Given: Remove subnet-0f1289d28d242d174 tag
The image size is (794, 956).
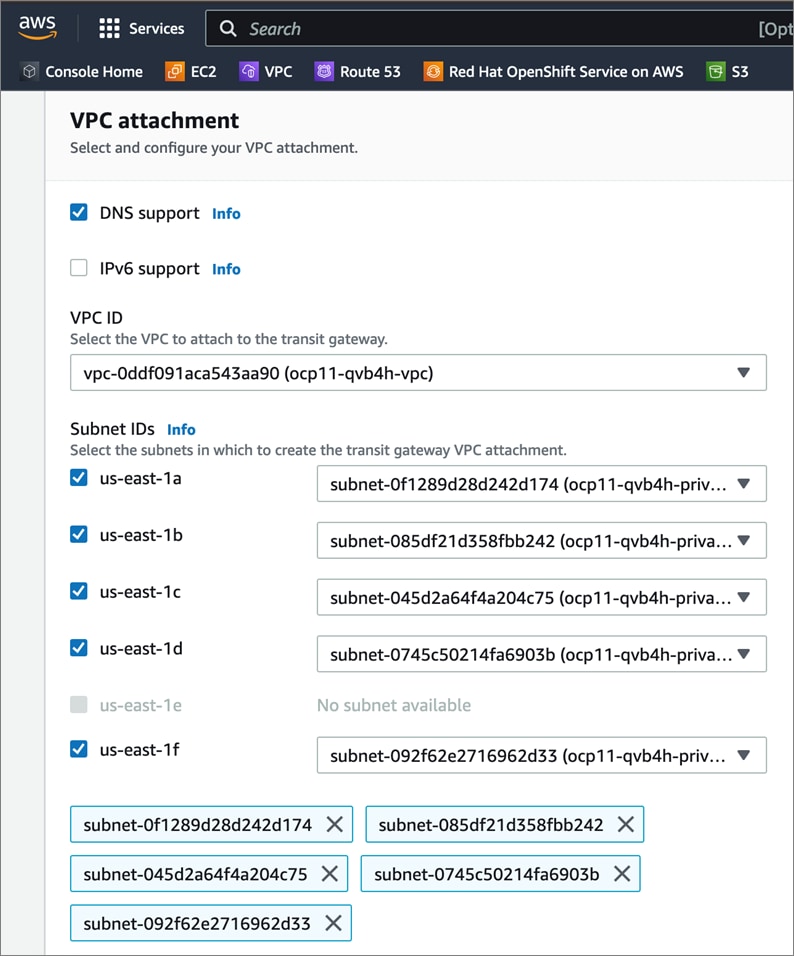Looking at the screenshot, I should pyautogui.click(x=335, y=825).
